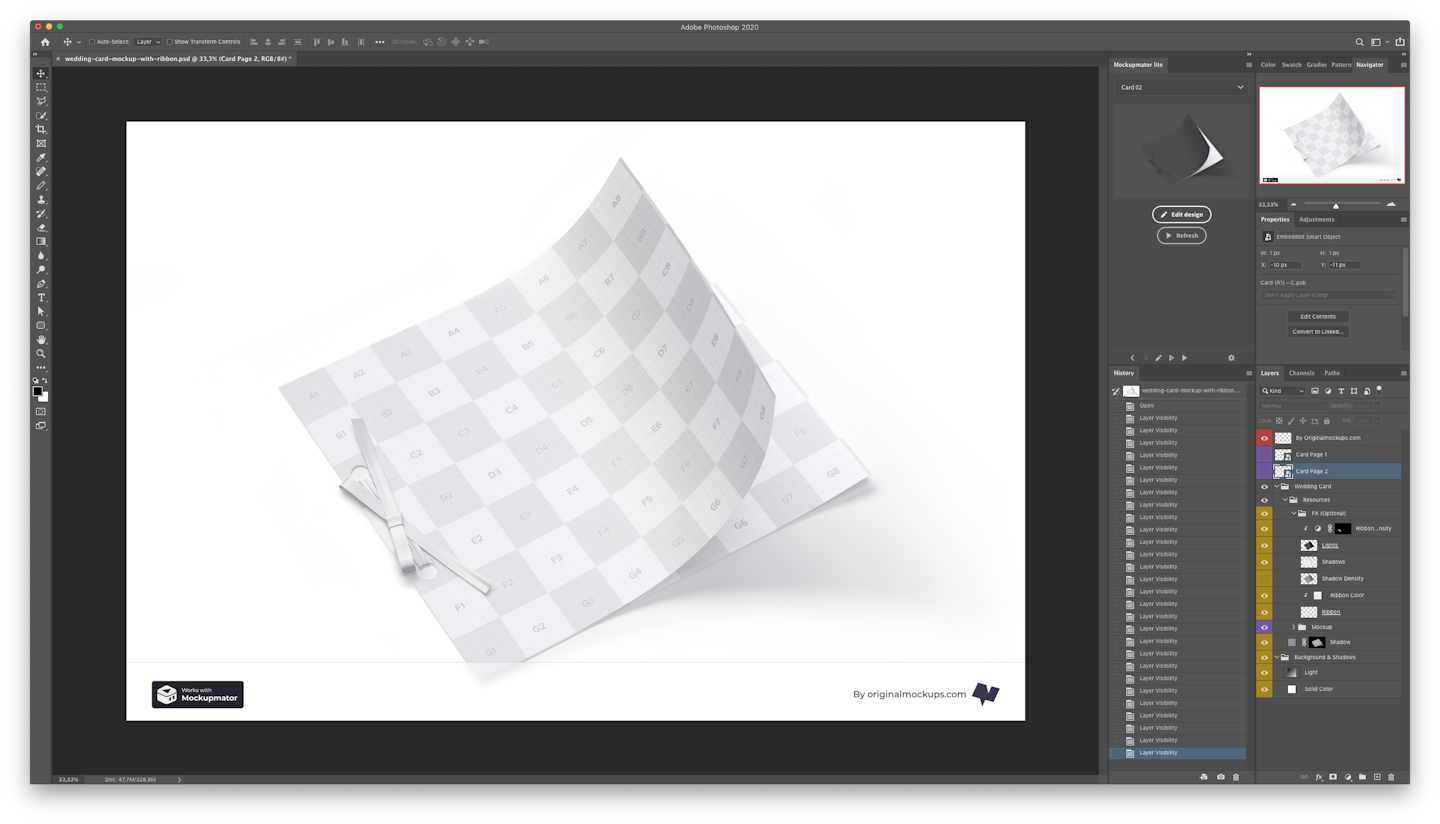Show the Shadow Density layer
1440x824 pixels.
(x=1264, y=579)
